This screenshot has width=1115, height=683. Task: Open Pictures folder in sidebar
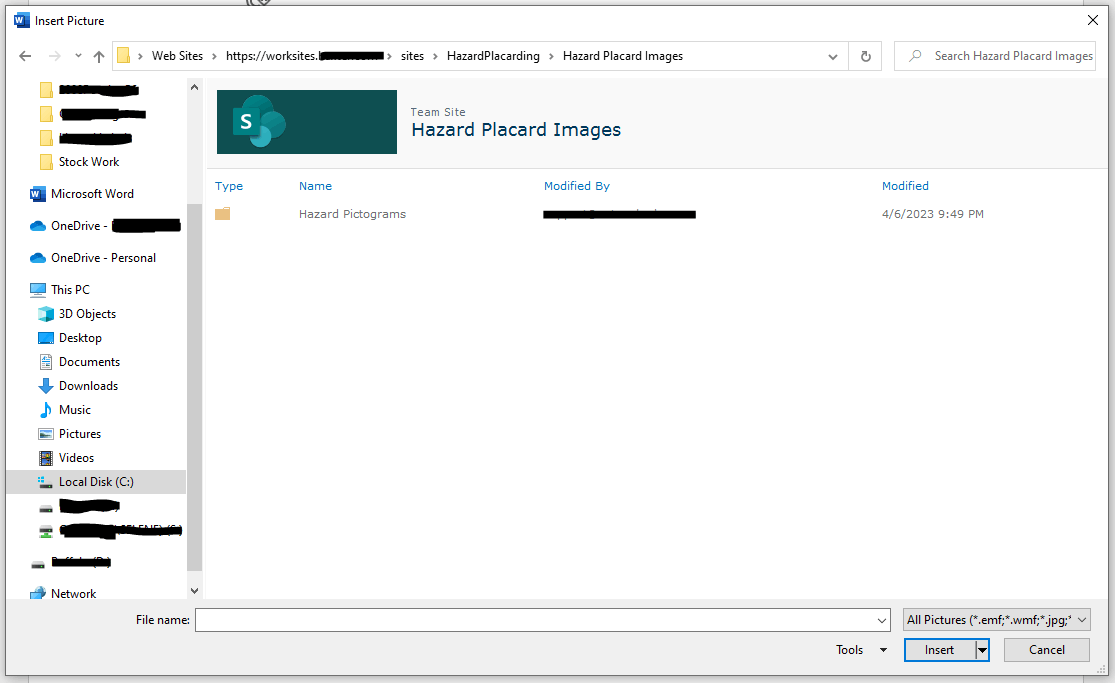coord(80,435)
